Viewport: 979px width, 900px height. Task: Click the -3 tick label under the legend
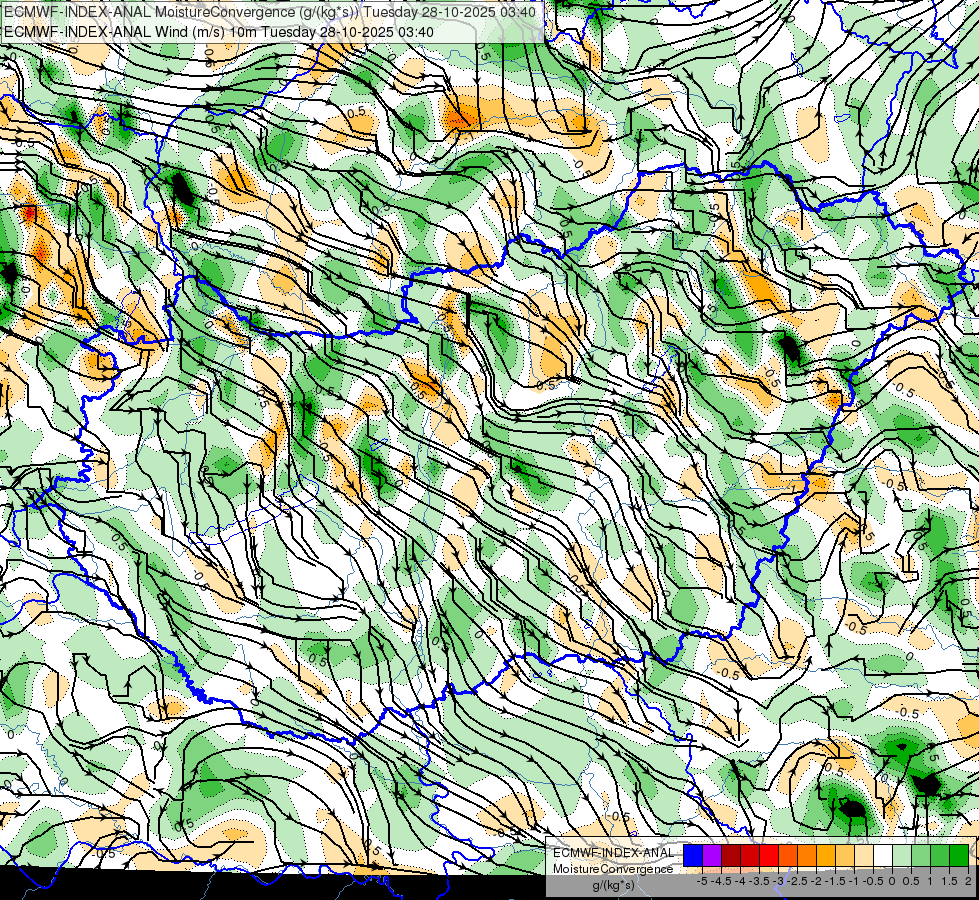(779, 881)
